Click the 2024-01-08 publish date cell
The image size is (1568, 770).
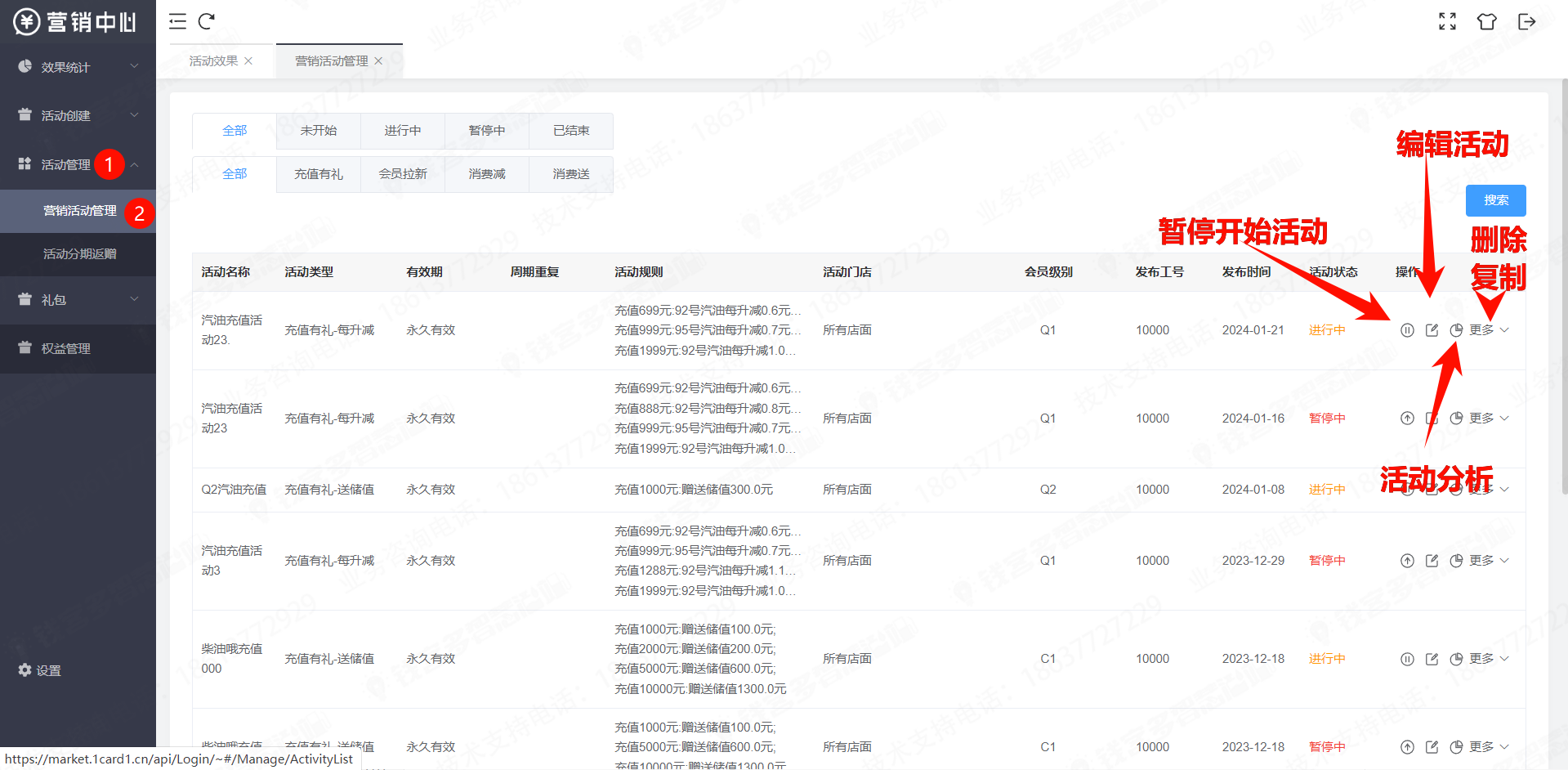tap(1253, 490)
